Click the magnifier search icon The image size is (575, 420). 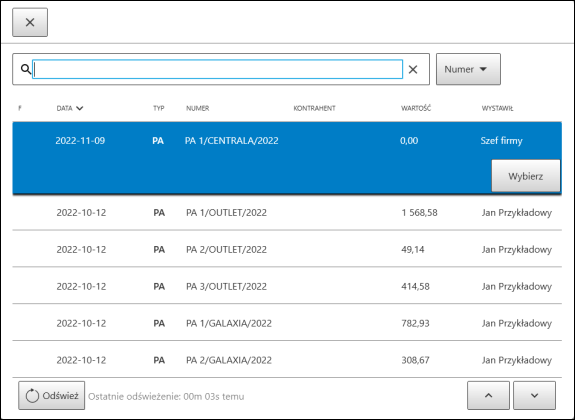(25, 69)
